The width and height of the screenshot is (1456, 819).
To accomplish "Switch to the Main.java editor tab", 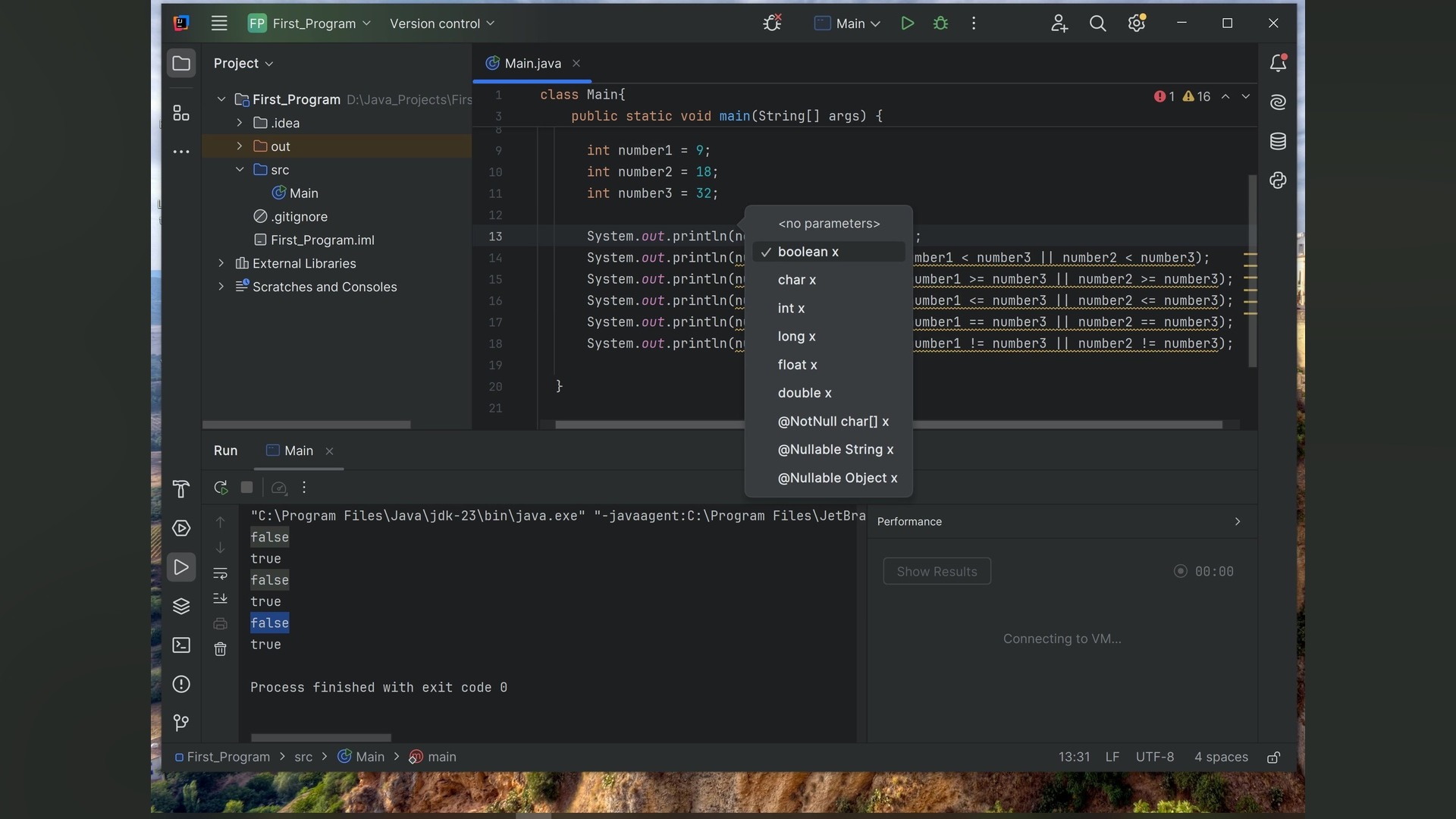I will [532, 64].
